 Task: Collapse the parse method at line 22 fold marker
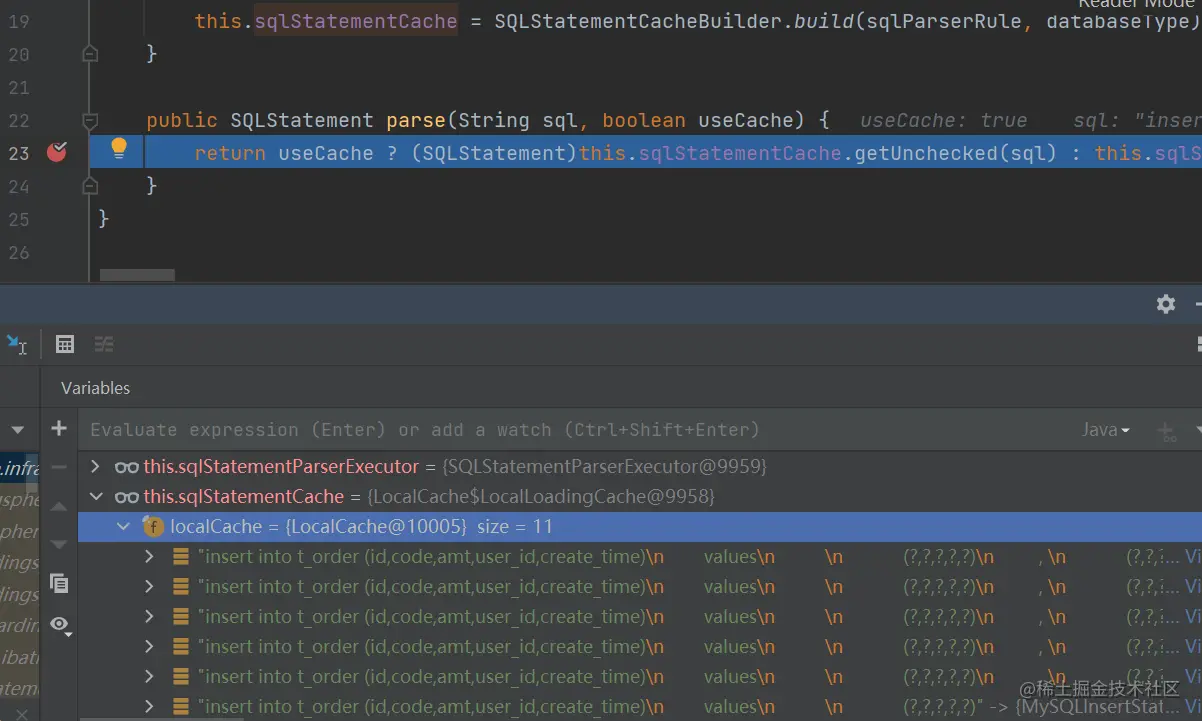pyautogui.click(x=90, y=121)
